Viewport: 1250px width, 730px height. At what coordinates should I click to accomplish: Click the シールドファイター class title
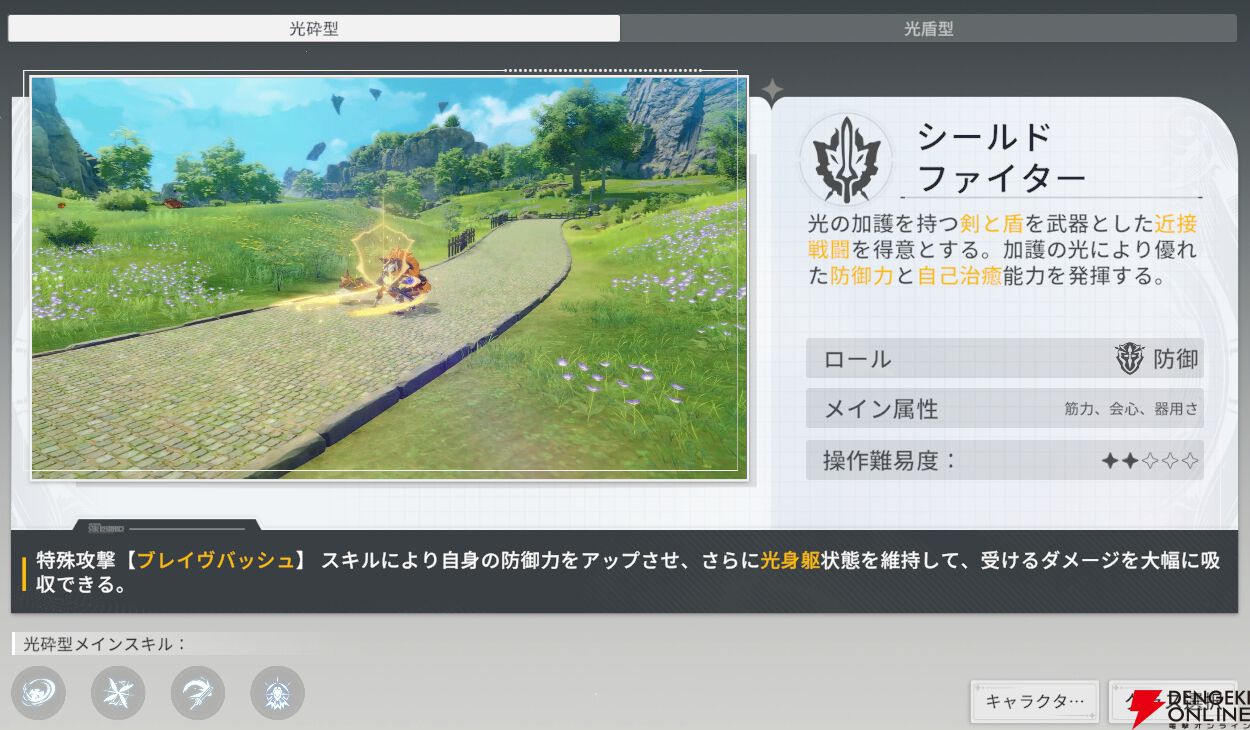coord(1000,158)
